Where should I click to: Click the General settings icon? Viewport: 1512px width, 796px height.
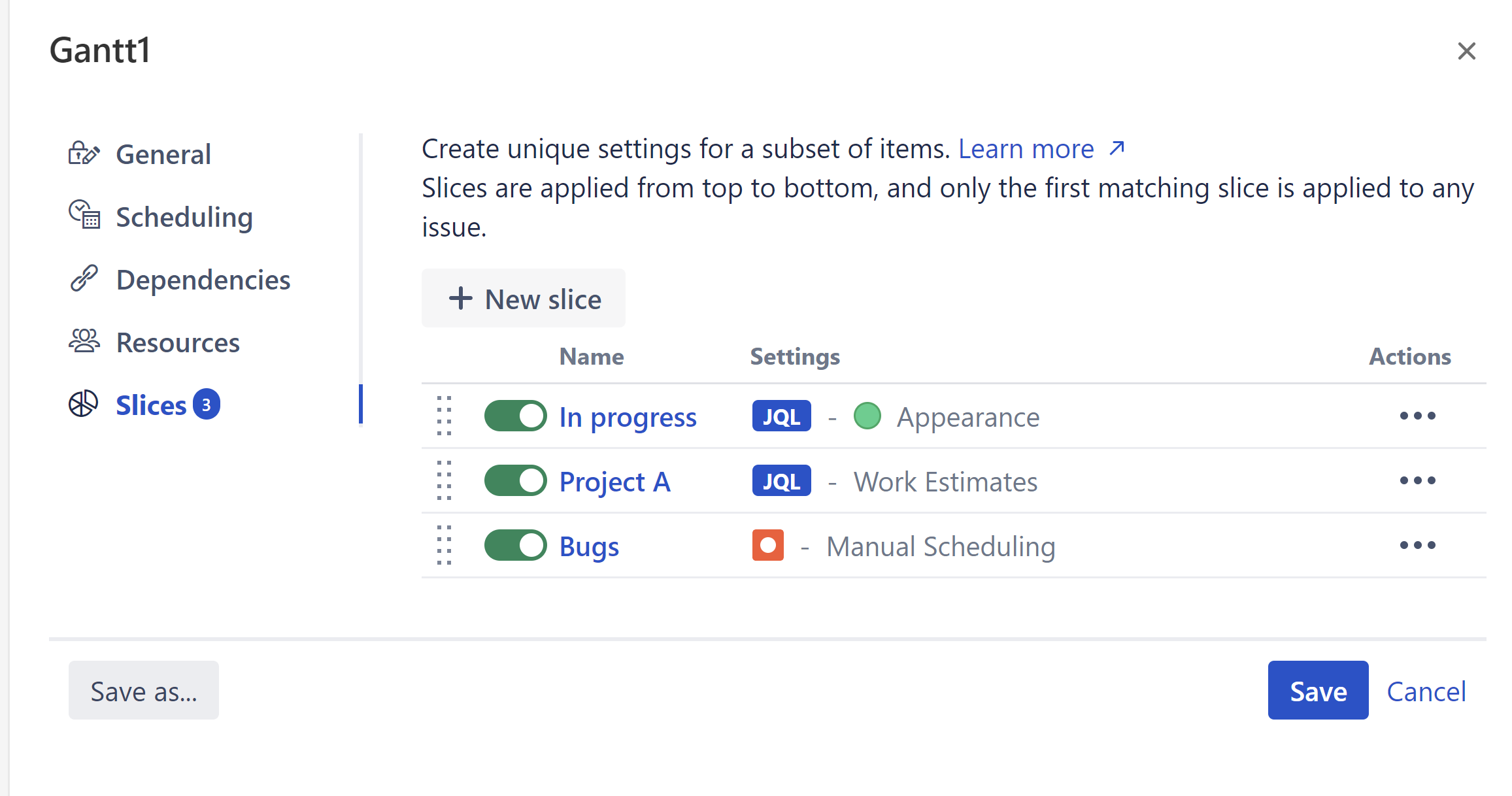click(x=84, y=154)
